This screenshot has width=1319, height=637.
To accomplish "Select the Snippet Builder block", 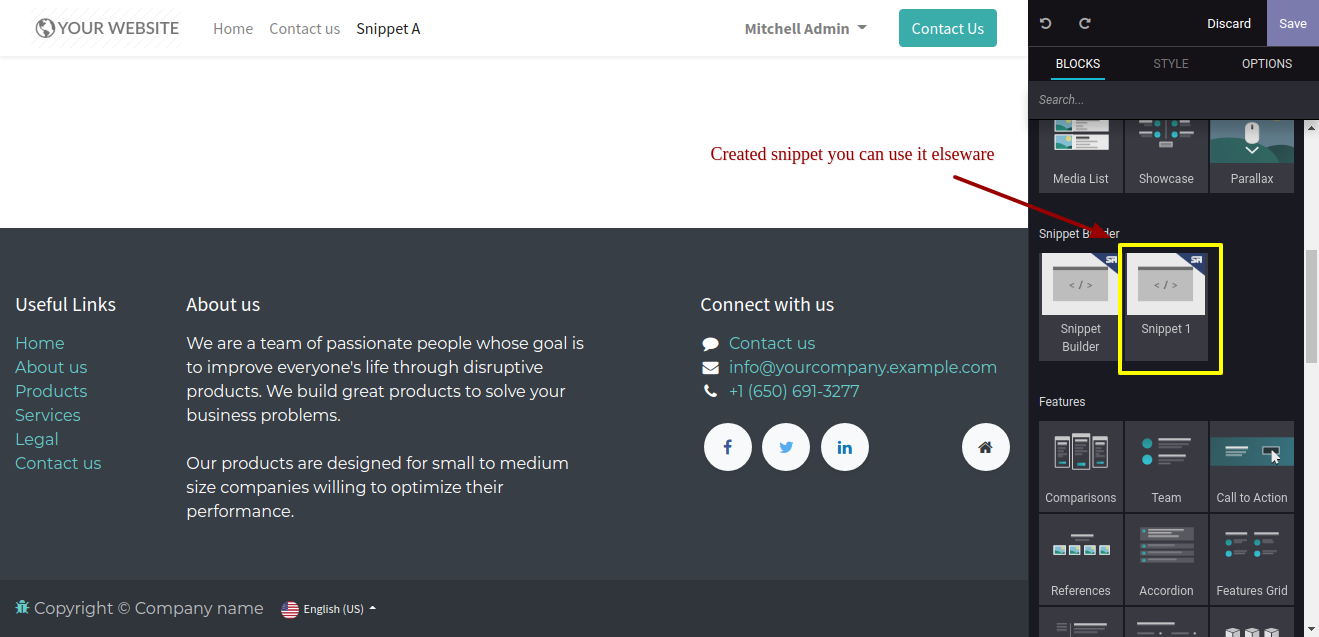I will (1080, 306).
